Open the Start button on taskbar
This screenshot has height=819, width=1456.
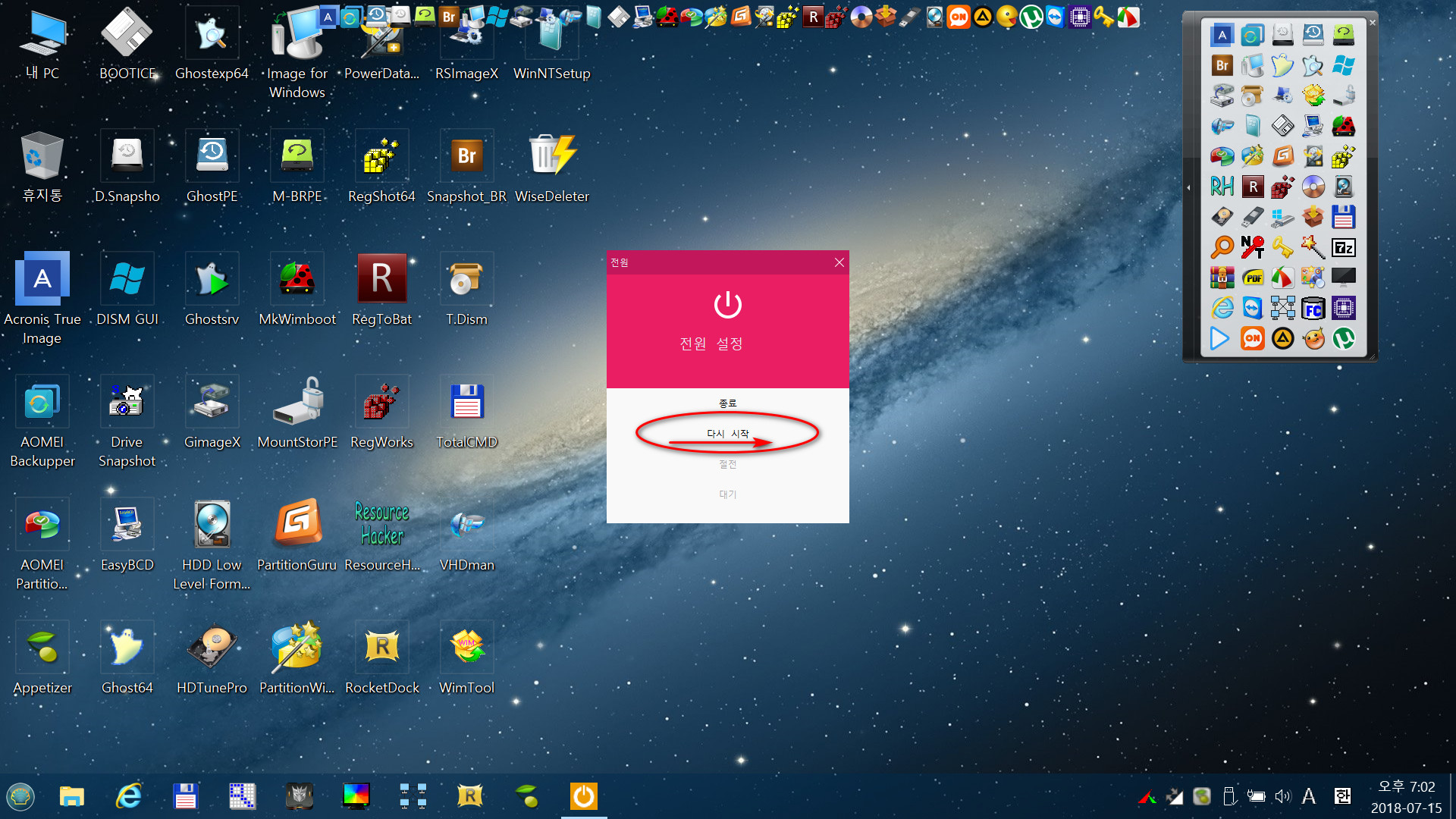20,796
